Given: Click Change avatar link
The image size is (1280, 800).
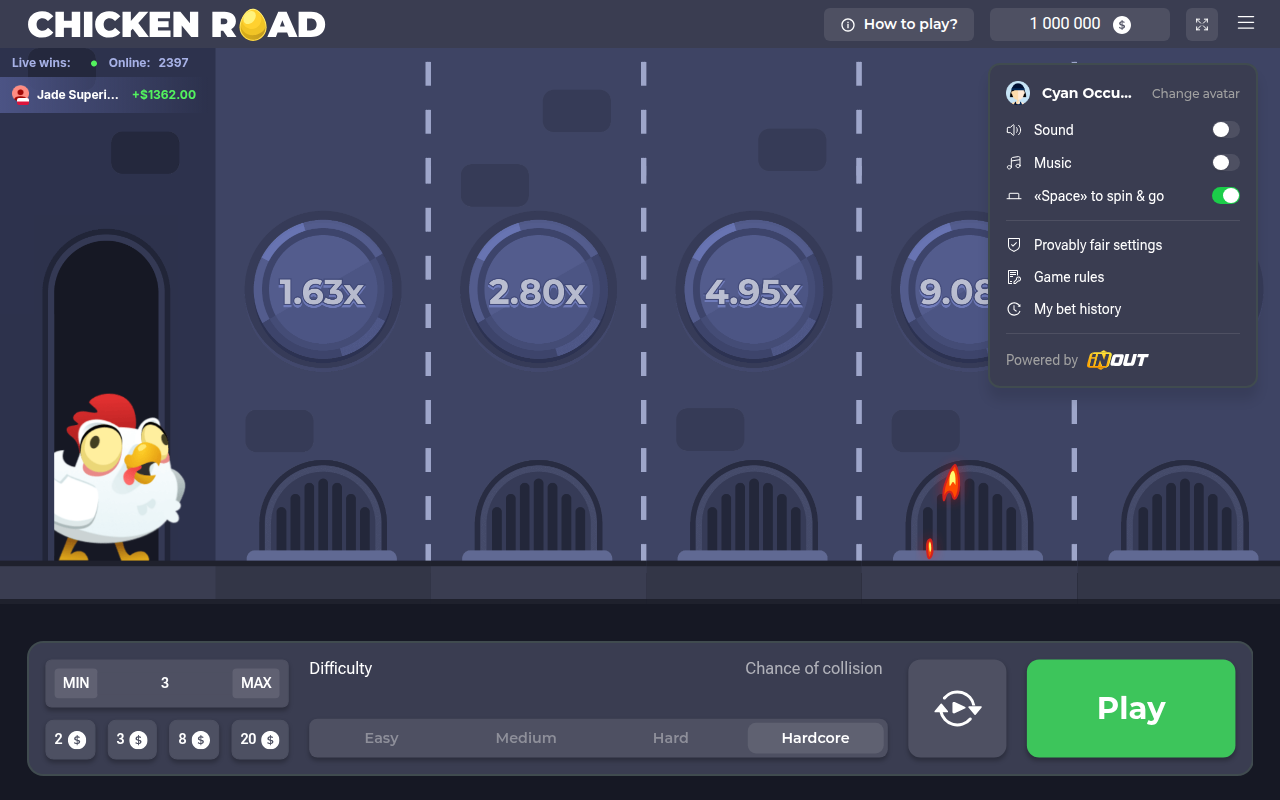Looking at the screenshot, I should click(1195, 94).
